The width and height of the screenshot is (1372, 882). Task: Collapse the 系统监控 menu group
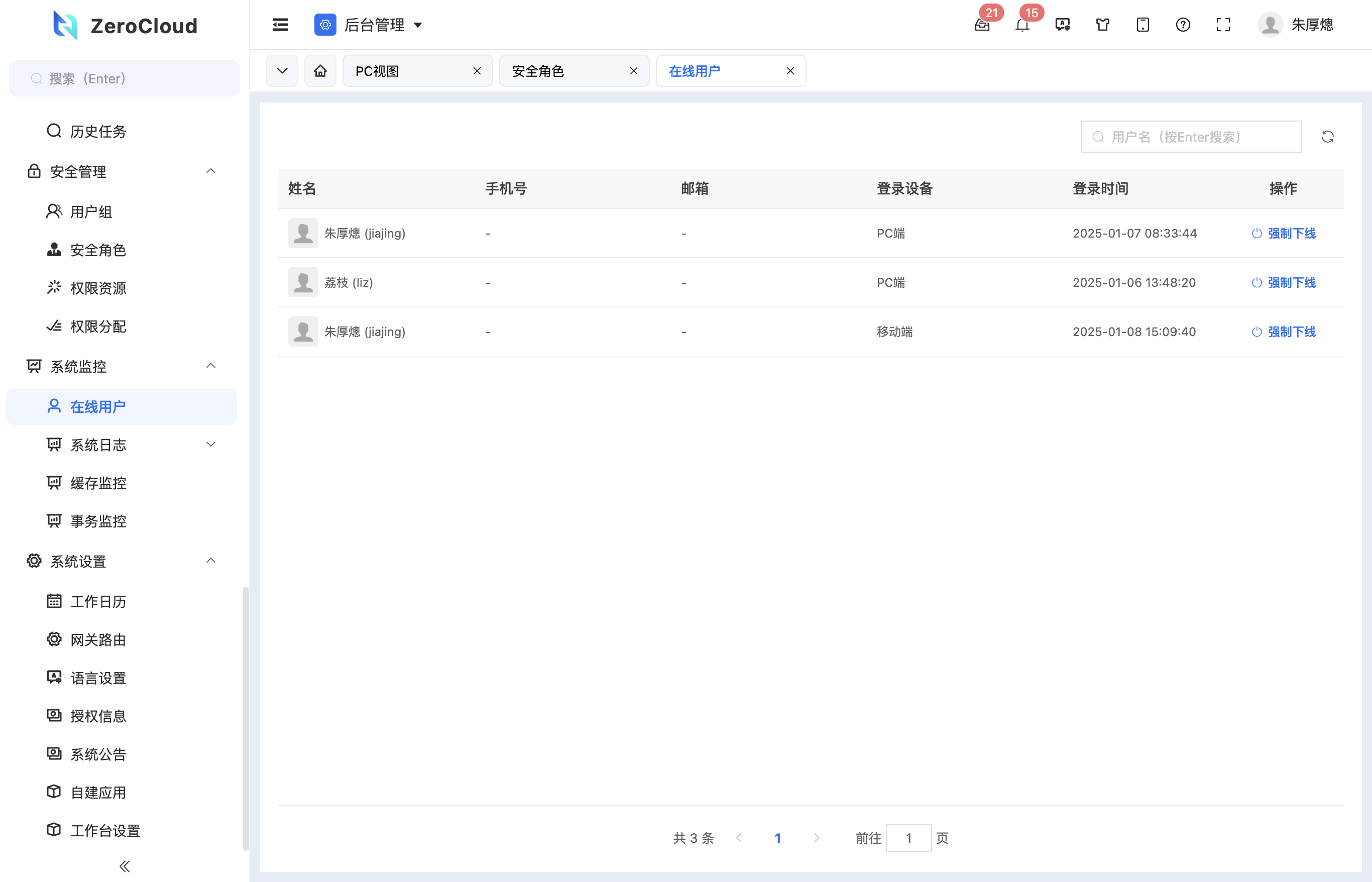click(x=210, y=366)
